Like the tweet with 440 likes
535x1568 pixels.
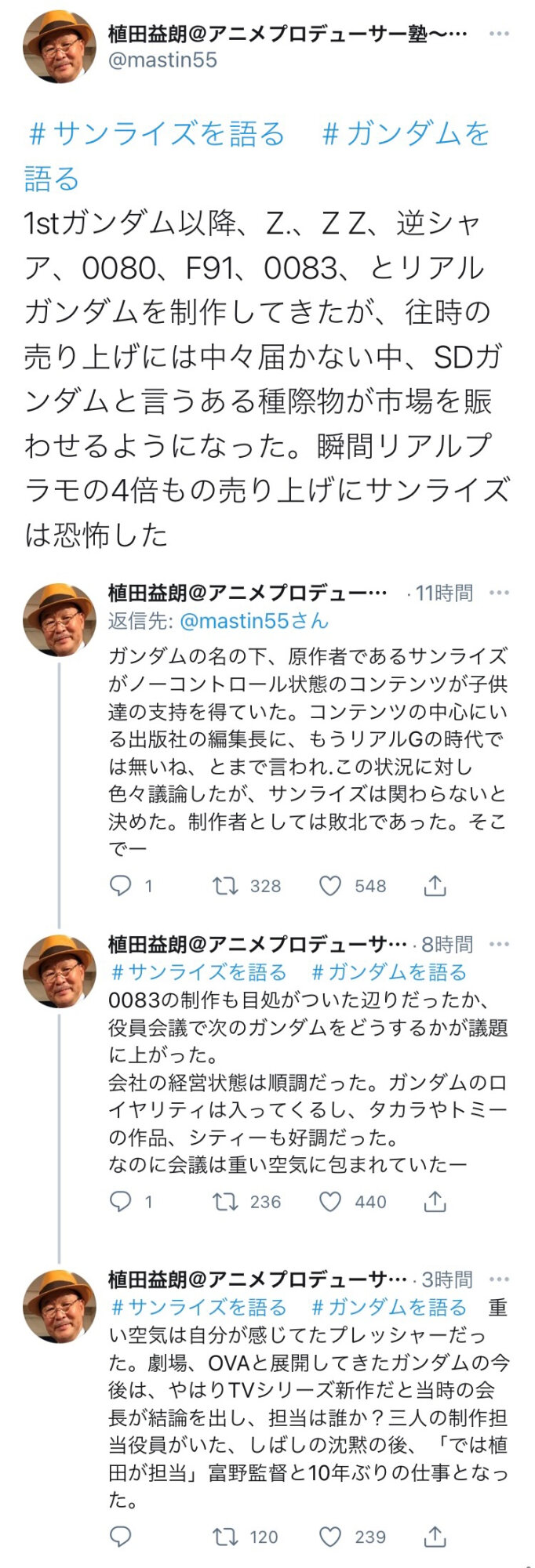[330, 1201]
